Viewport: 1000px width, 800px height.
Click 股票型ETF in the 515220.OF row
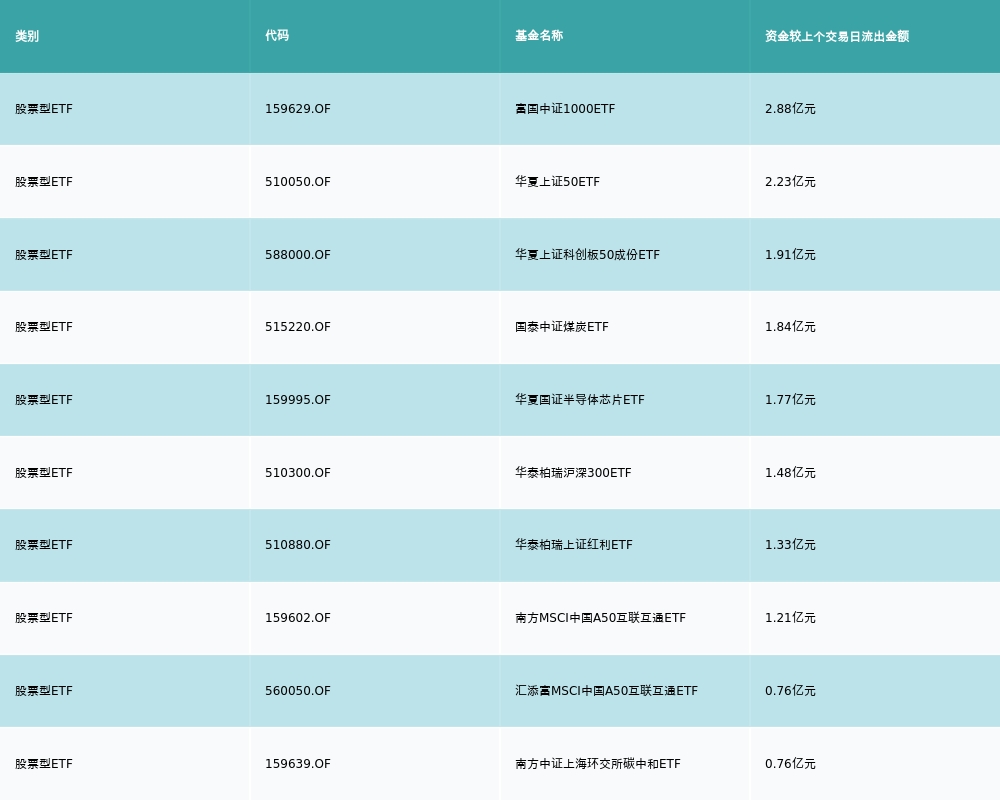(x=44, y=327)
